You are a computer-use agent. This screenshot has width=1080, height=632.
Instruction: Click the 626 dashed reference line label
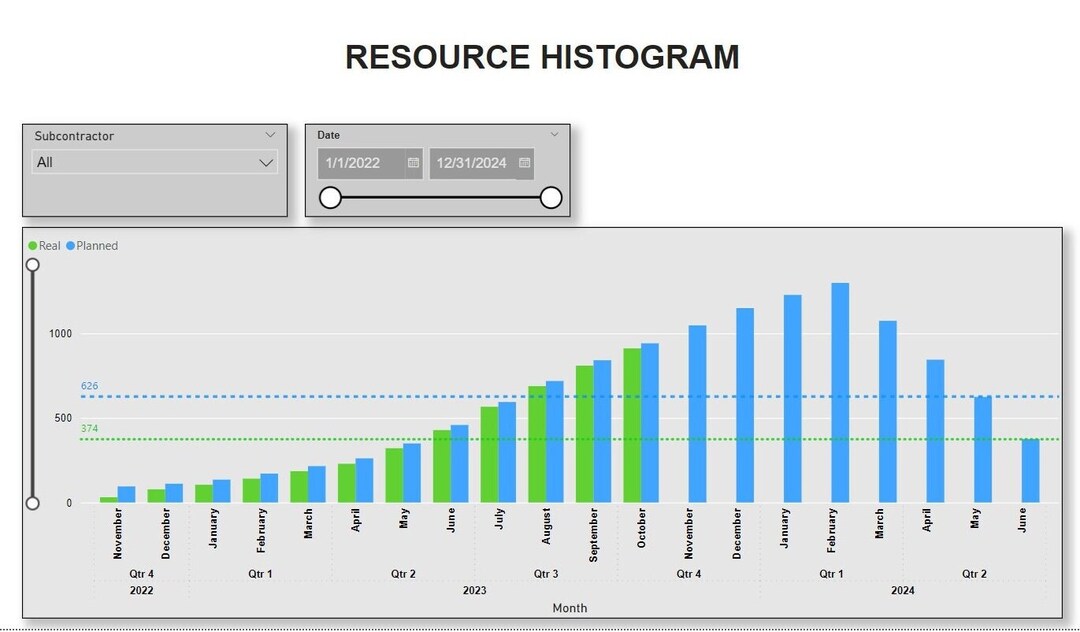[x=88, y=384]
